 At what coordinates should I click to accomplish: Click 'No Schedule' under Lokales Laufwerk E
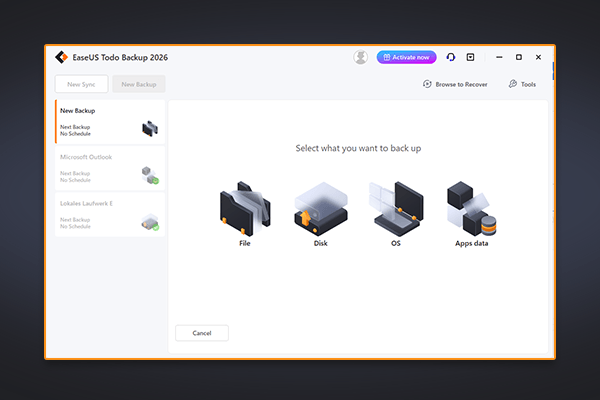[75, 227]
